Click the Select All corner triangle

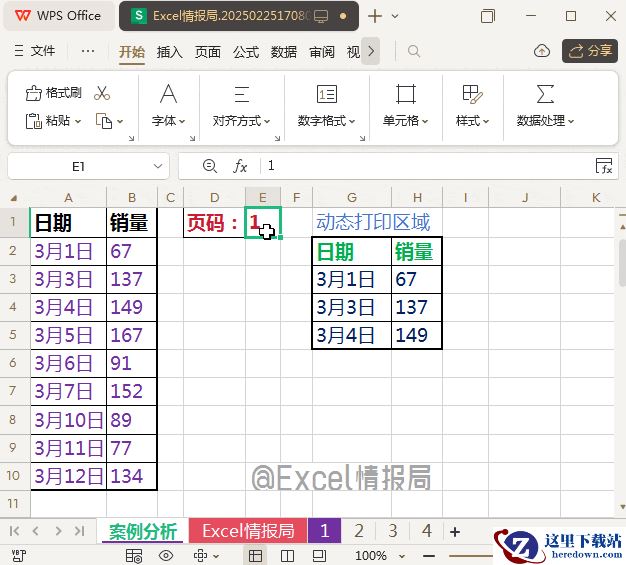pyautogui.click(x=14, y=198)
